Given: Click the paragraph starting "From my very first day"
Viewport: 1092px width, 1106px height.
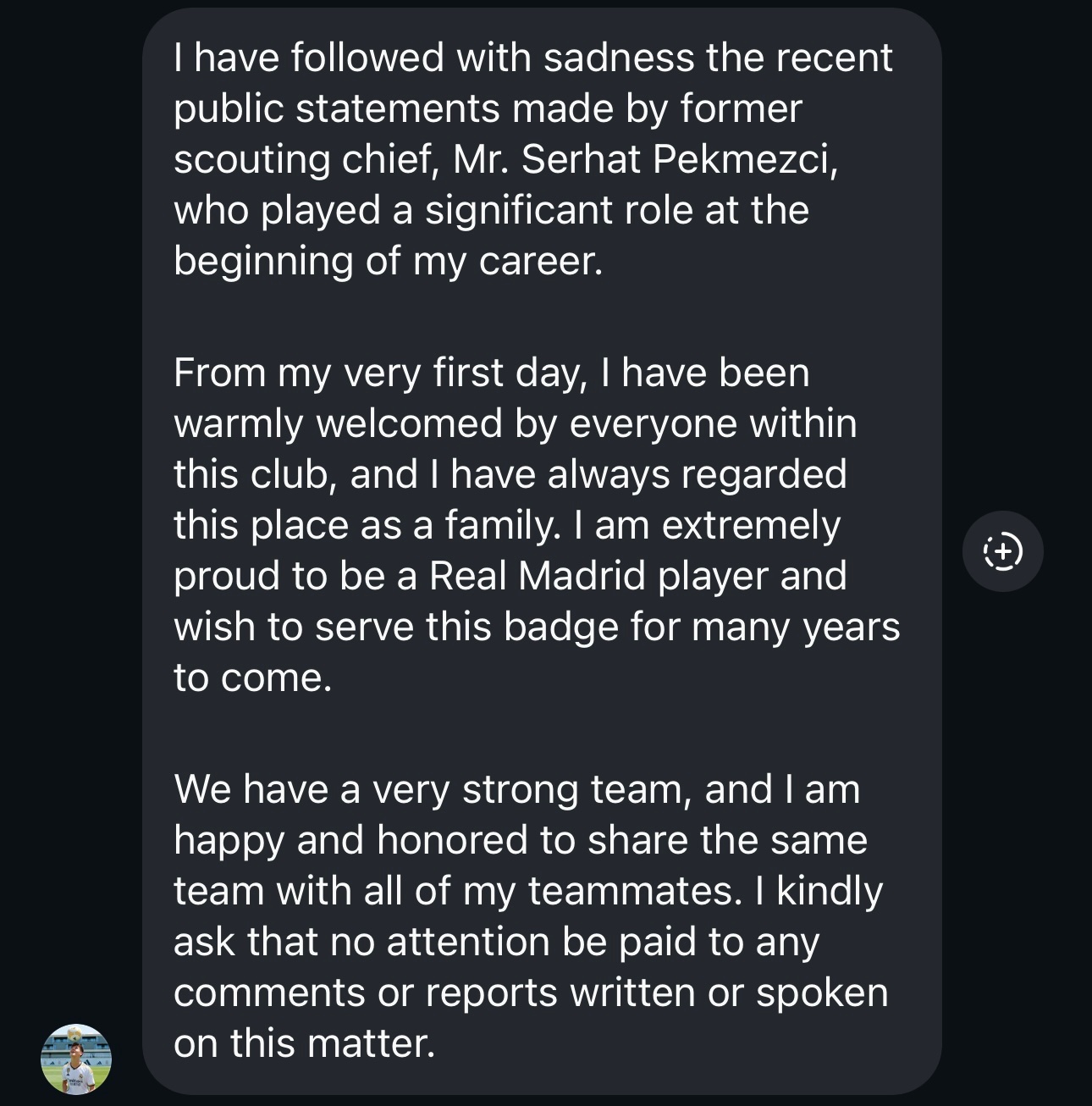Looking at the screenshot, I should (x=533, y=525).
